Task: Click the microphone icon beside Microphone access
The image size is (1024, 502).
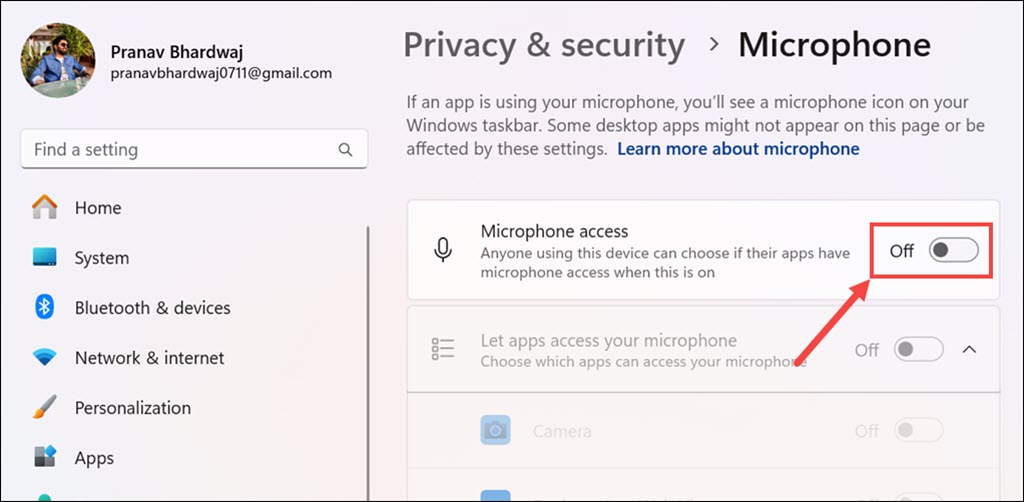Action: (443, 250)
